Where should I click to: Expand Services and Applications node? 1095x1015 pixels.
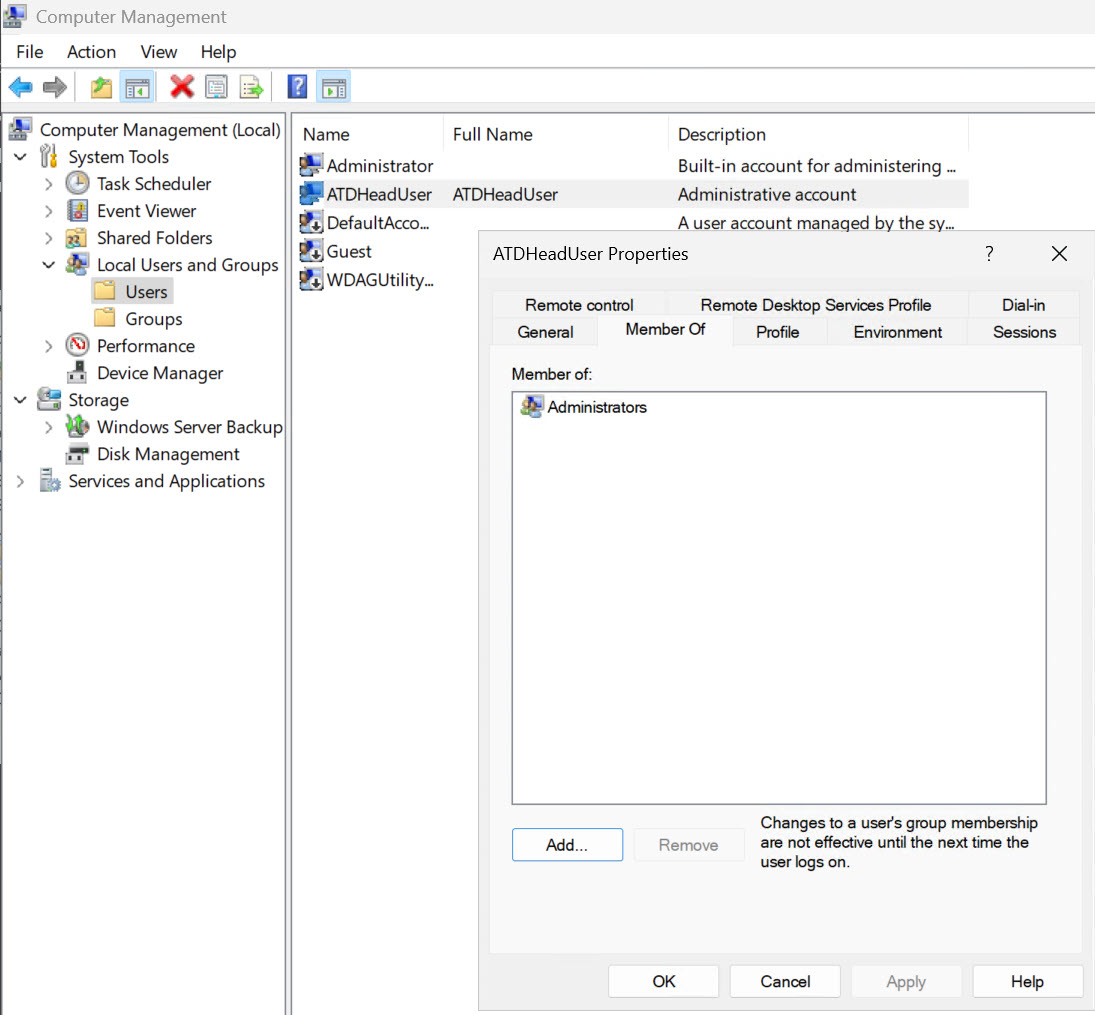[x=20, y=481]
